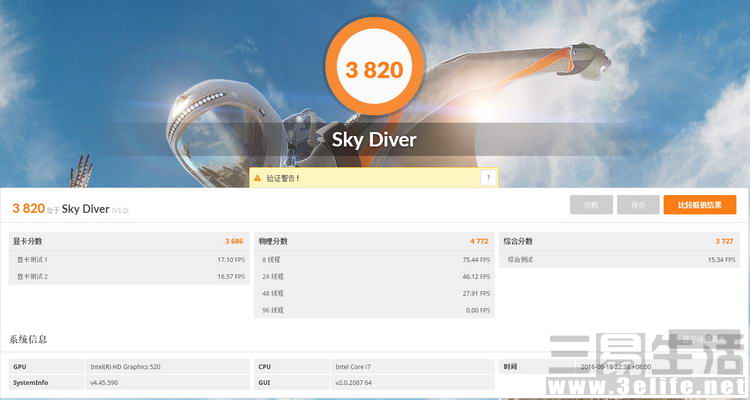Viewport: 750px width, 400px height.
Task: Click the validation warning triangle icon
Action: tap(257, 178)
